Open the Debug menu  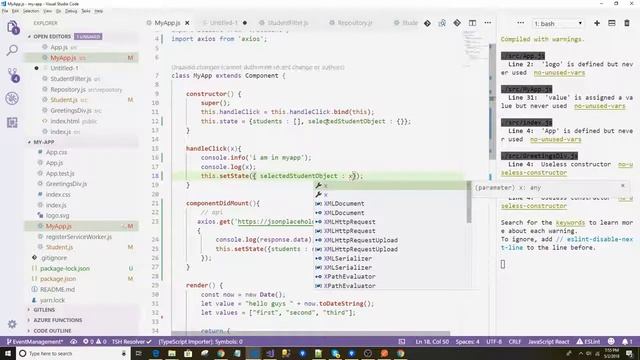click(x=71, y=11)
